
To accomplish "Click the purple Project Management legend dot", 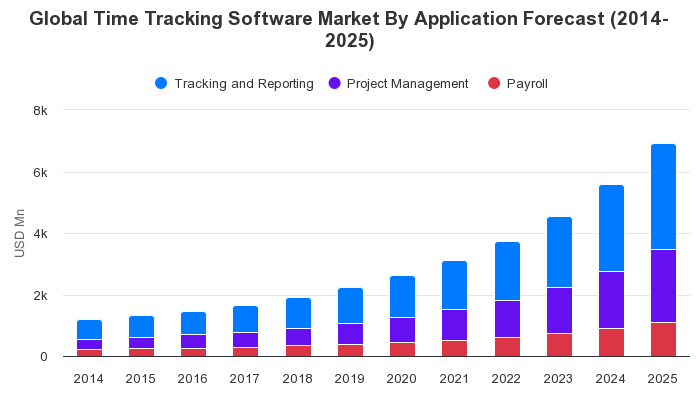I will 334,83.
